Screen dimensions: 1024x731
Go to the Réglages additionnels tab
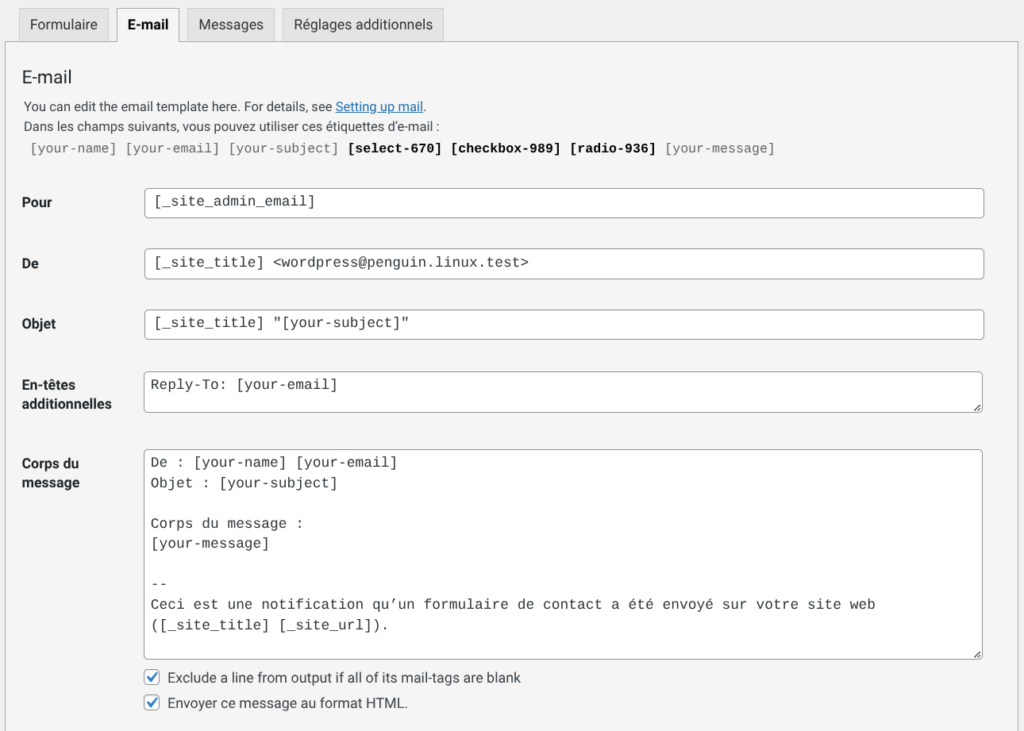click(363, 25)
